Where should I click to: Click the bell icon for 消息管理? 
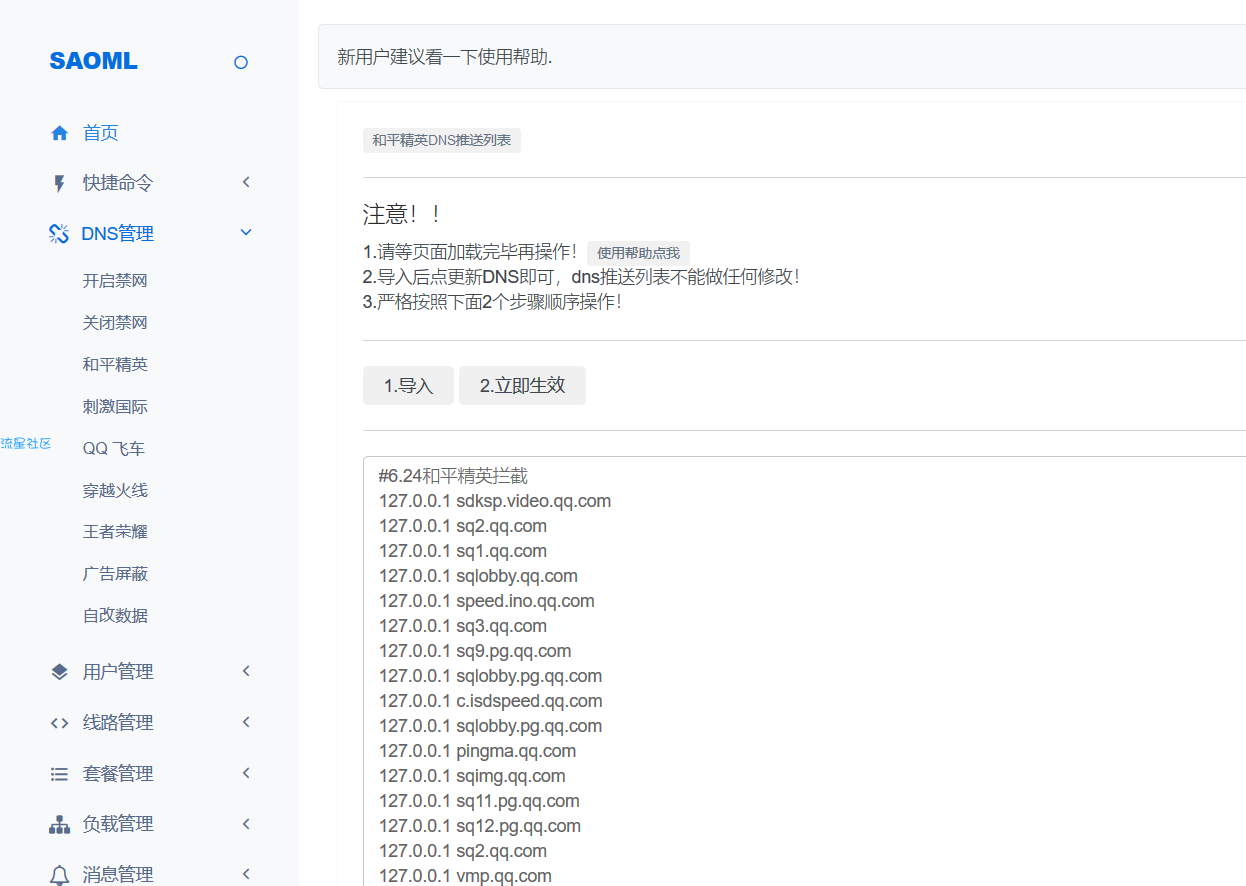[59, 875]
